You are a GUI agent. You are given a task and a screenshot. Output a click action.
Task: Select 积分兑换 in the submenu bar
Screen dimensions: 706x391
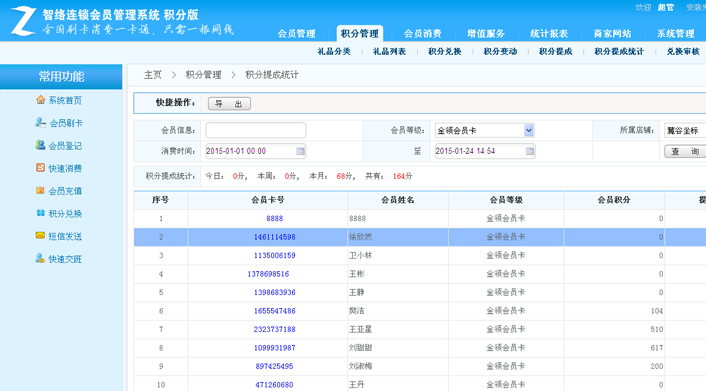pyautogui.click(x=444, y=51)
